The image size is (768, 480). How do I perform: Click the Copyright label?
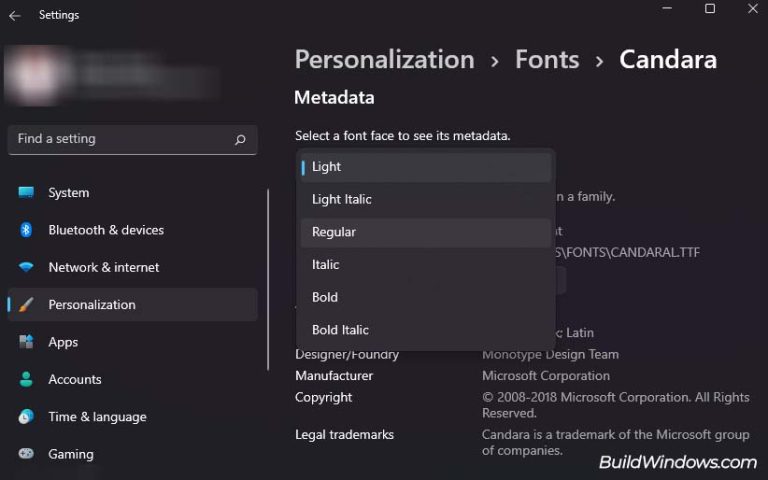point(323,397)
